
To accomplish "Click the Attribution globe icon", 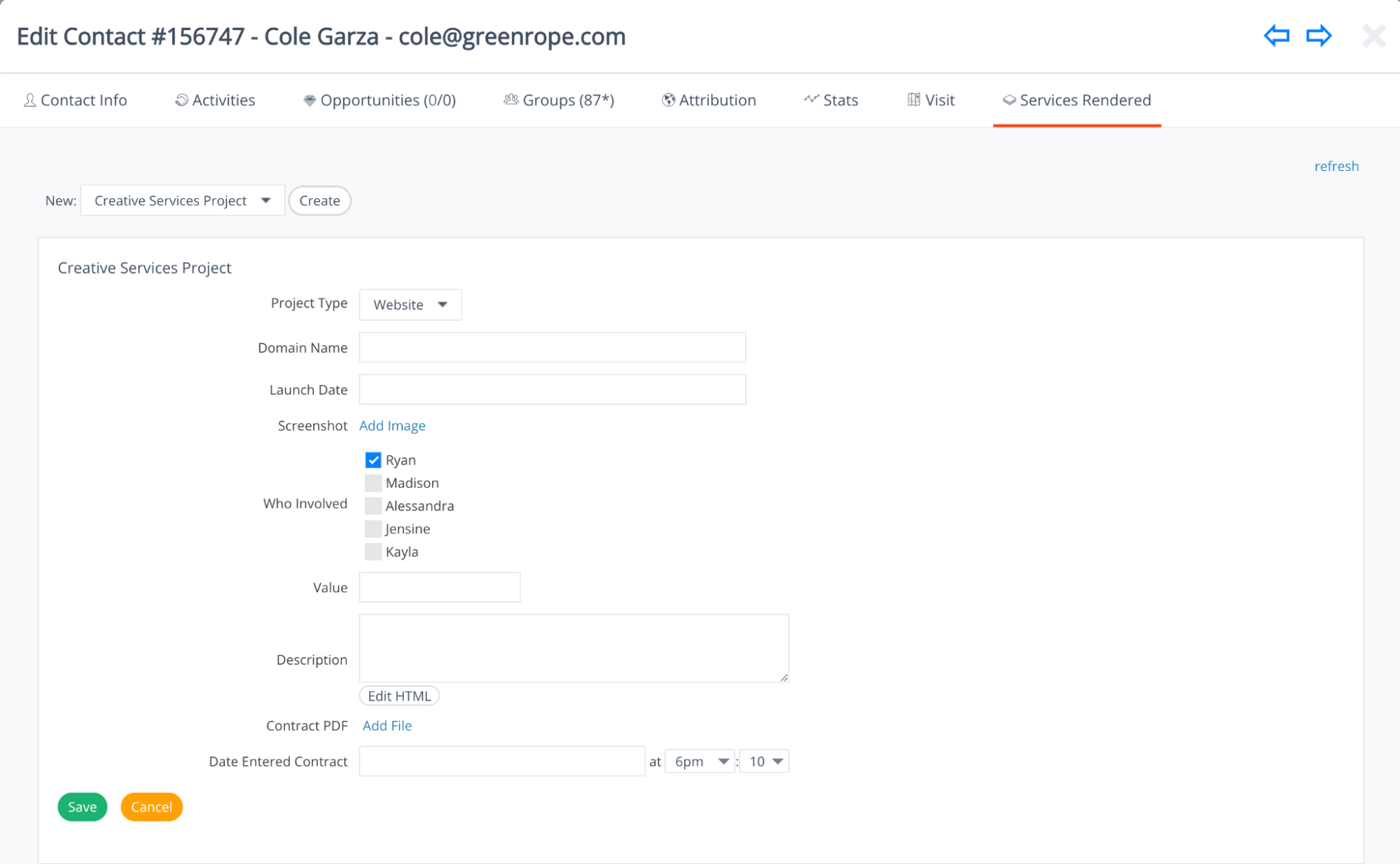I will click(668, 100).
